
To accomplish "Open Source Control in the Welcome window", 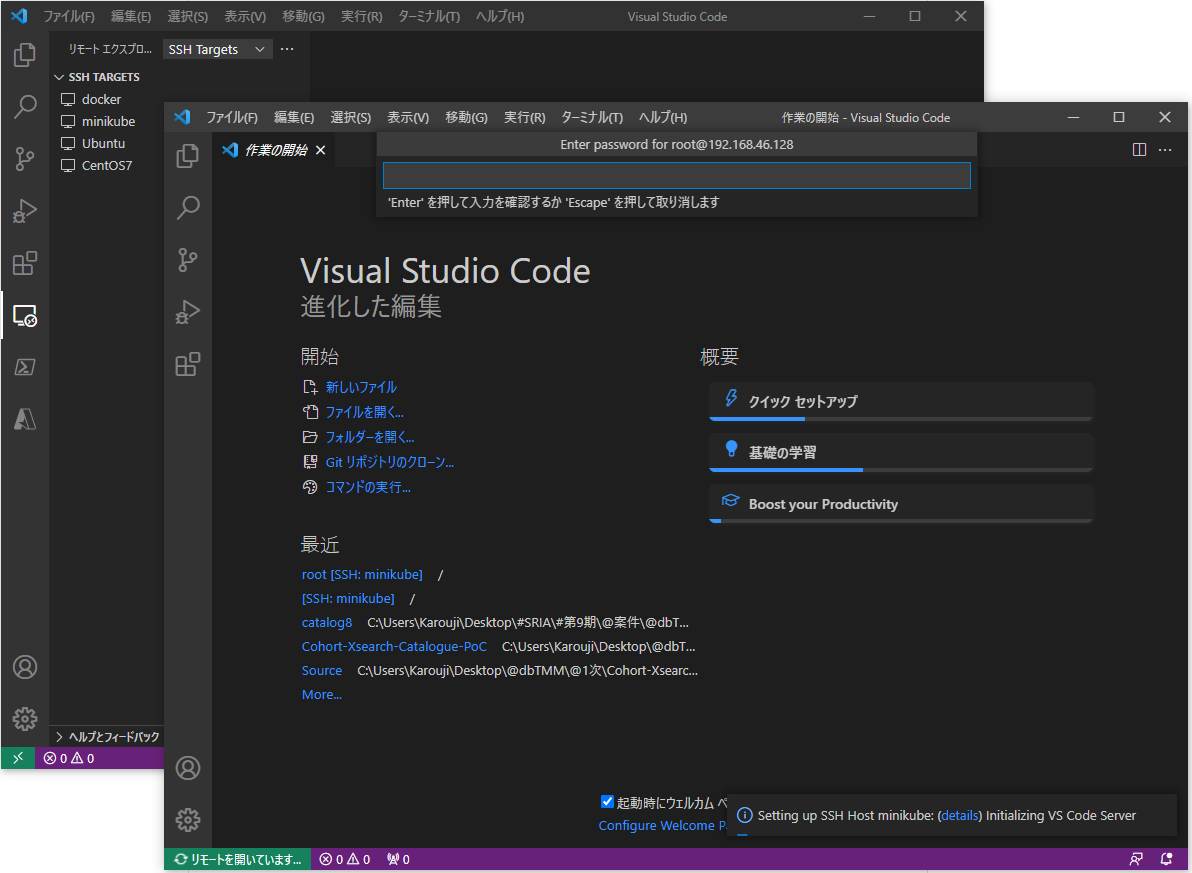I will click(188, 259).
